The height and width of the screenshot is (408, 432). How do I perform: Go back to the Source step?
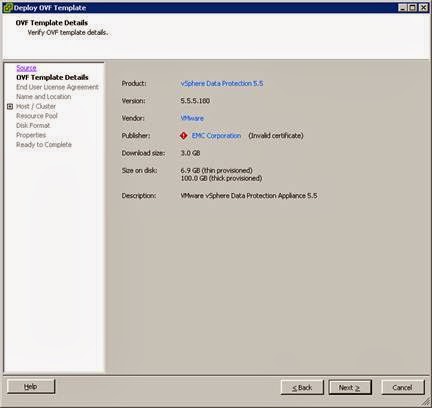point(26,68)
